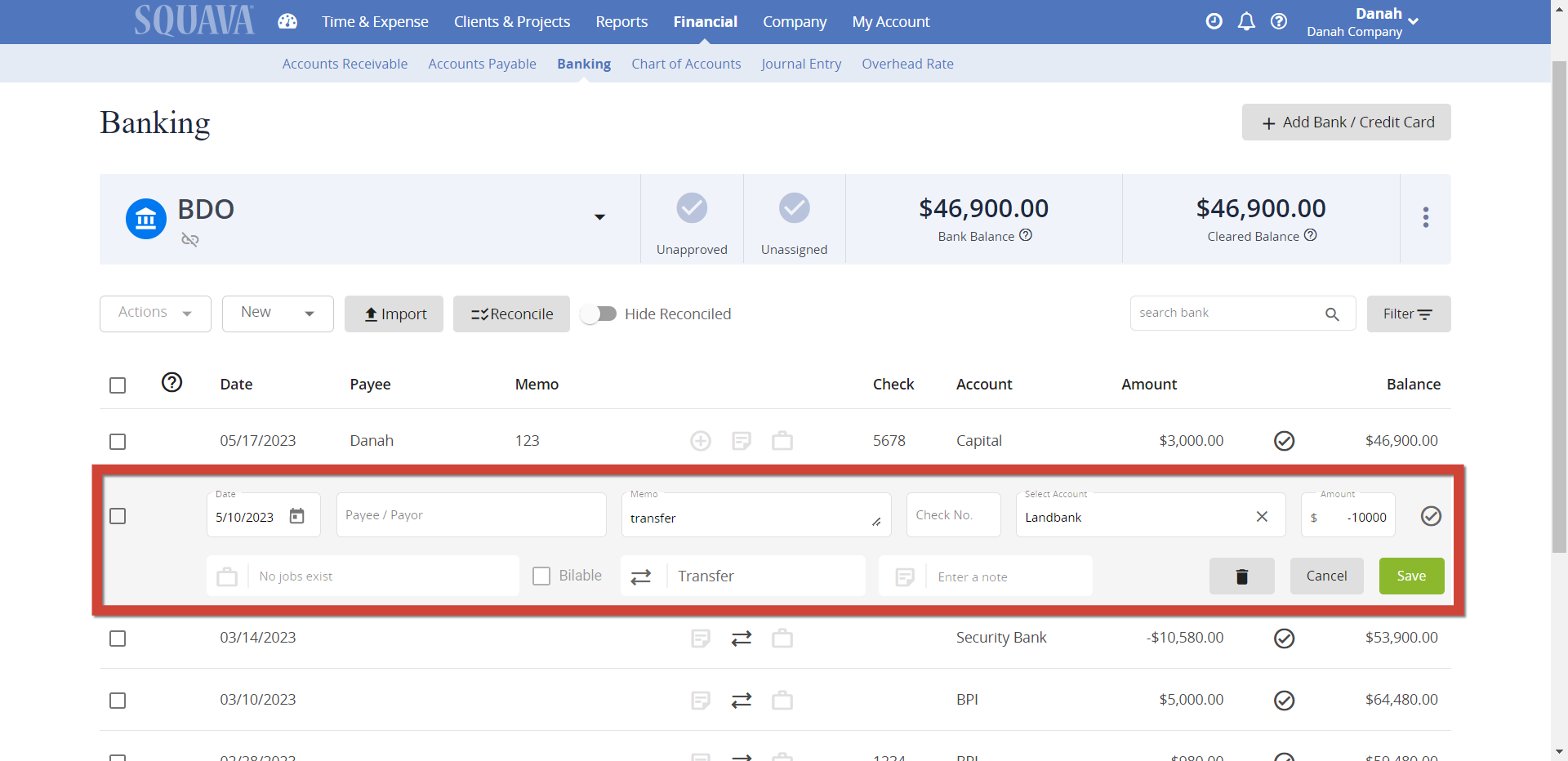This screenshot has width=1568, height=761.
Task: Check the Bilable checkbox in the edit row
Action: coord(541,576)
